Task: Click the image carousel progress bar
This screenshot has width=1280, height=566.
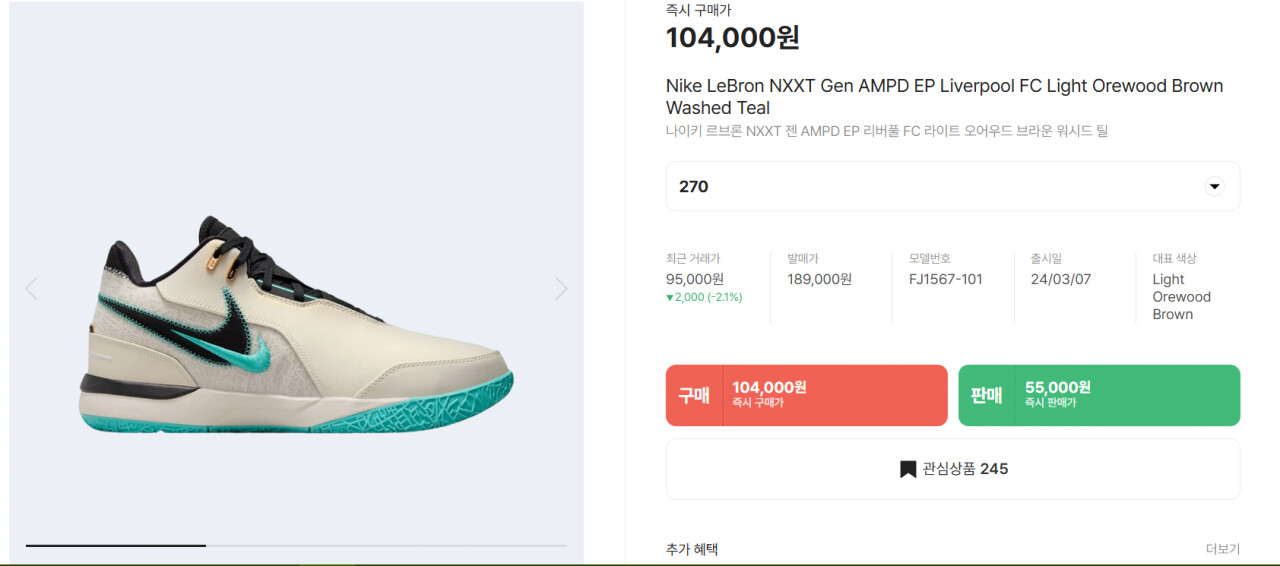Action: 296,545
